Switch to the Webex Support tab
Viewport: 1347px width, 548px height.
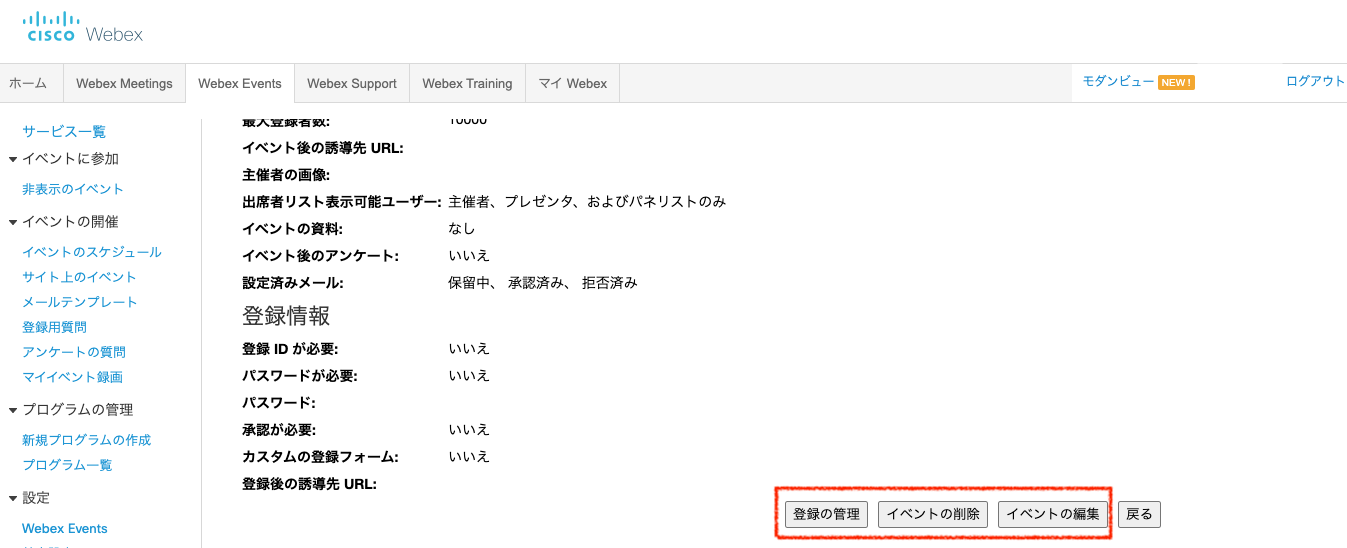351,84
